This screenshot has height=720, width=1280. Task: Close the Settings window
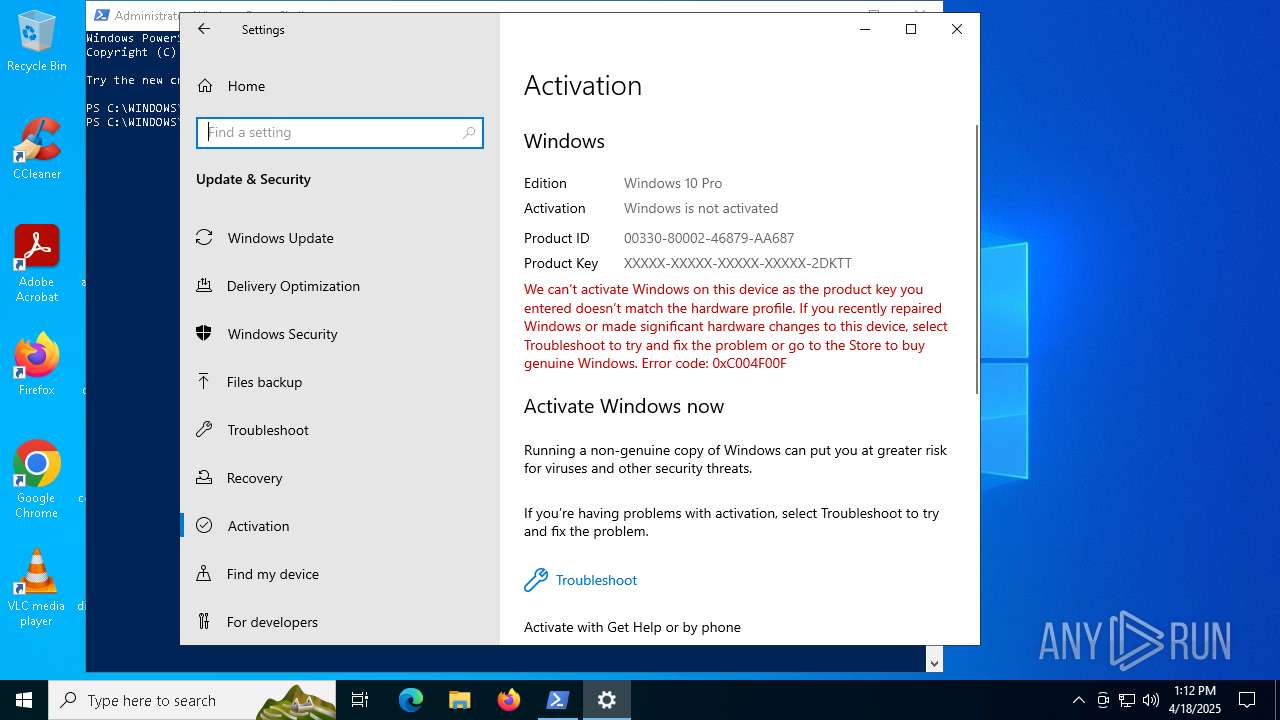tap(957, 29)
